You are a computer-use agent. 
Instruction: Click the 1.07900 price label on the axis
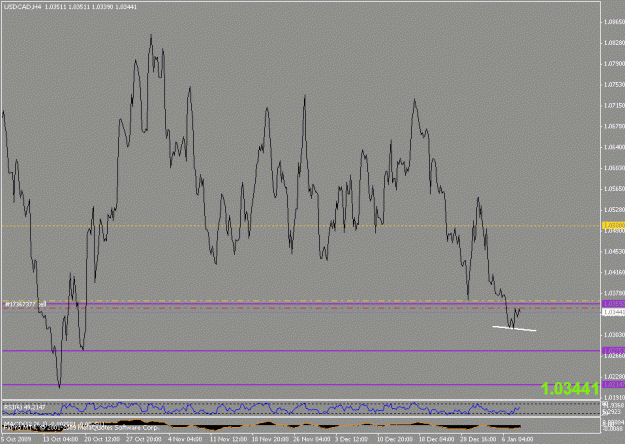pos(614,64)
